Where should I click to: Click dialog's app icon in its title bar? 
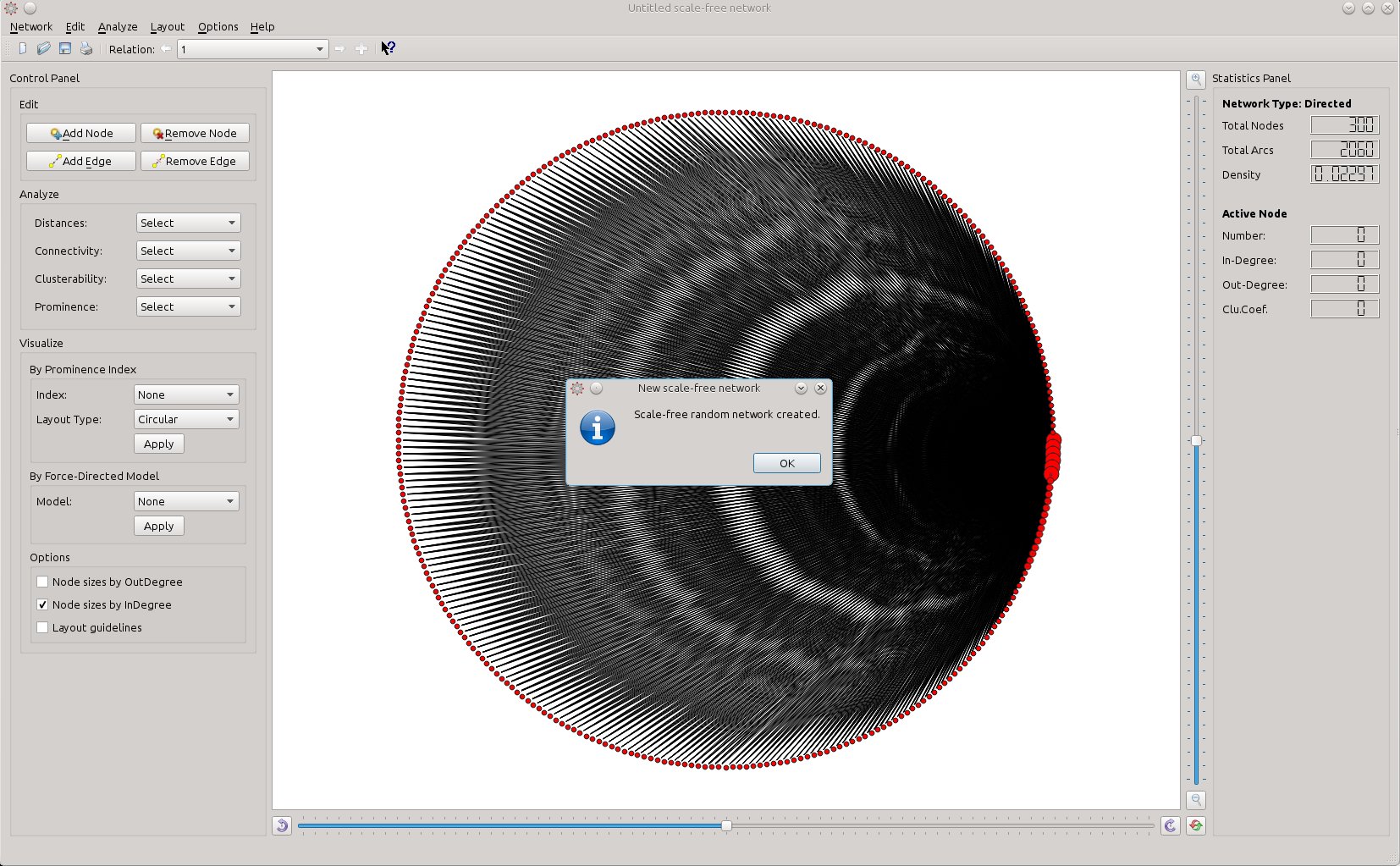[577, 389]
